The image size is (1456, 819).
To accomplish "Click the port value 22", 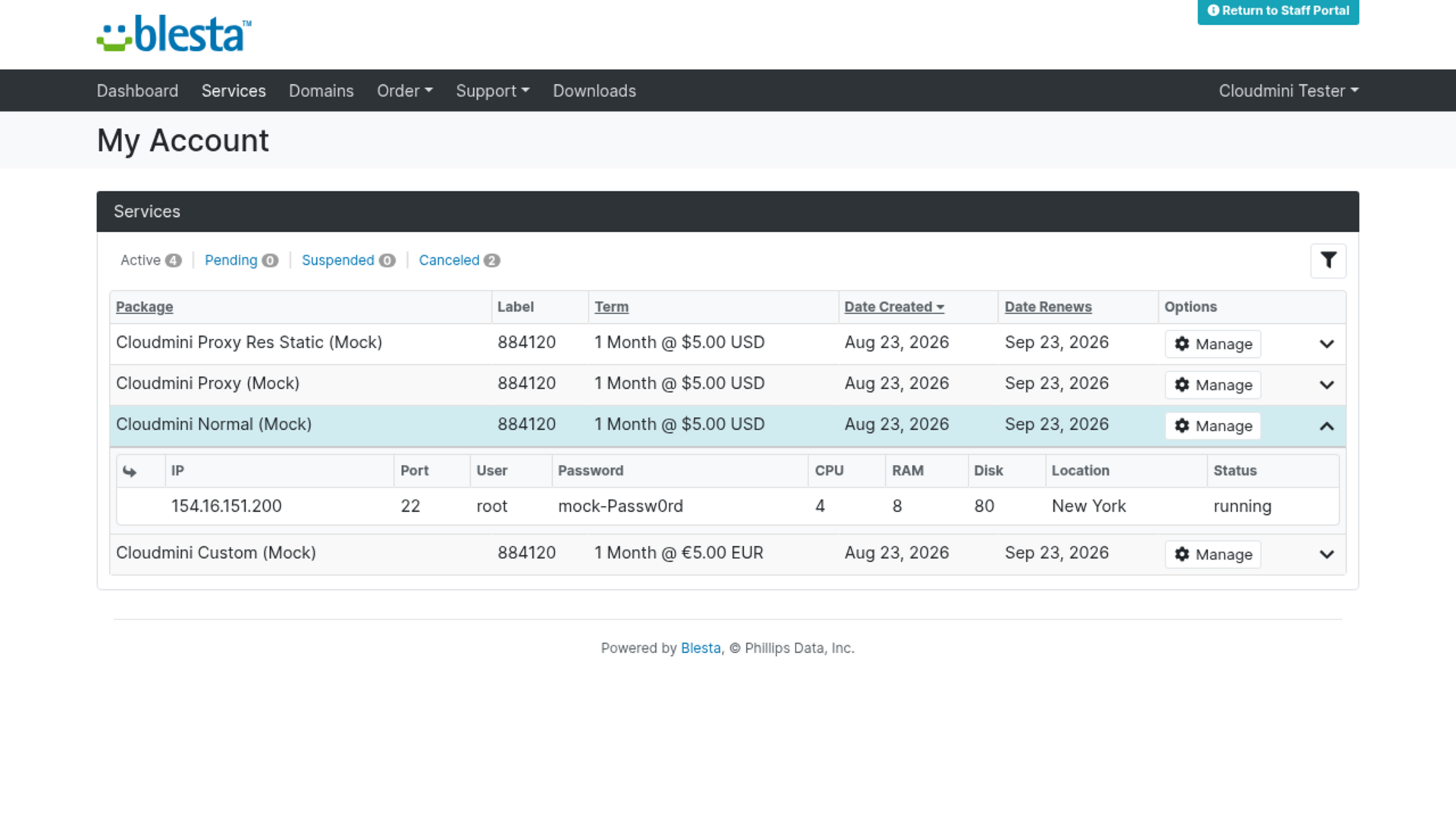I will (x=410, y=506).
